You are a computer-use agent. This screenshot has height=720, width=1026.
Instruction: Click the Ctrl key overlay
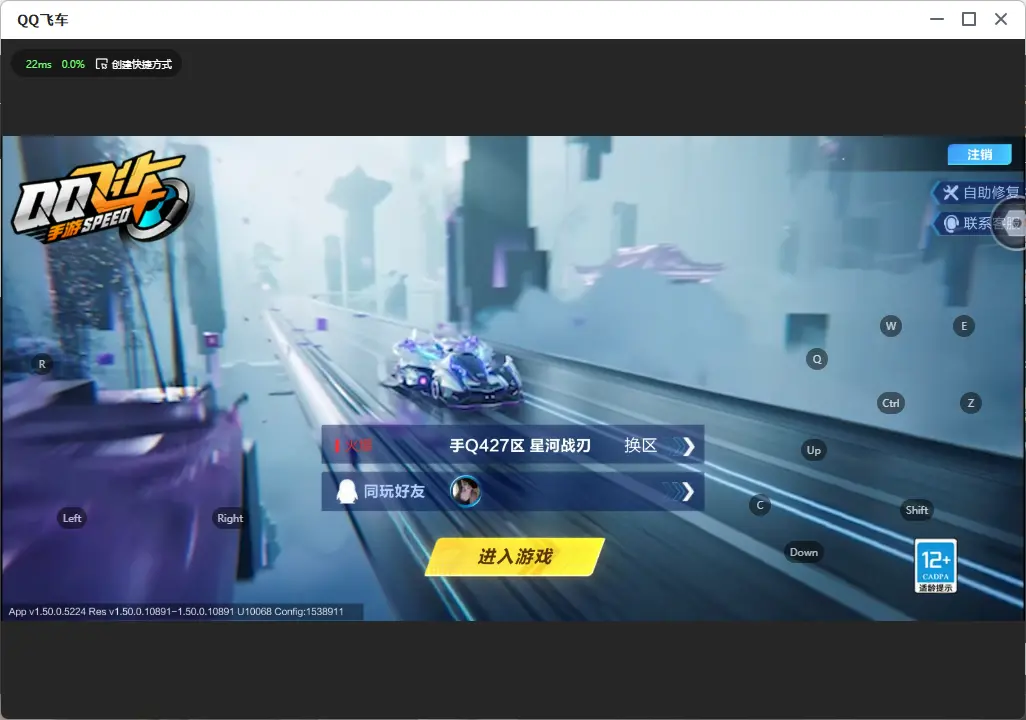[x=891, y=403]
